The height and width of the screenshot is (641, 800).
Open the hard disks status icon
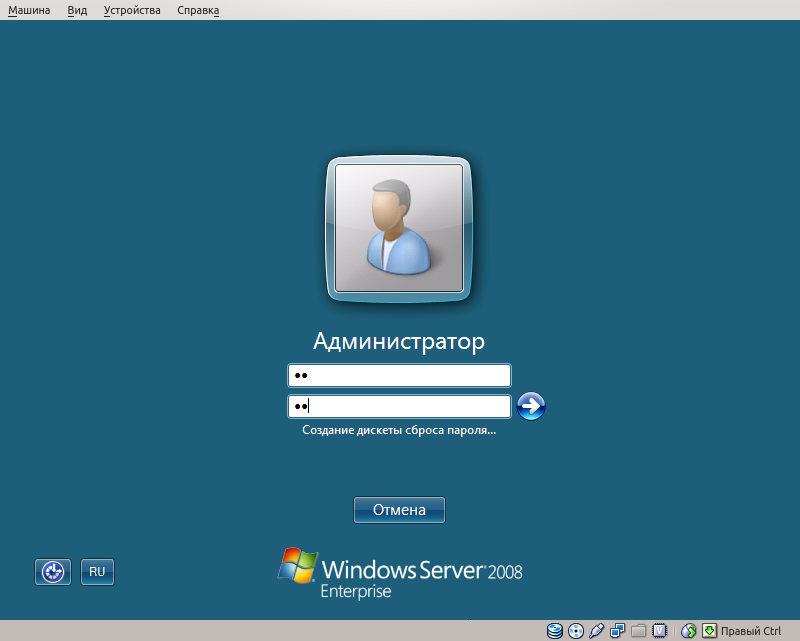(x=554, y=631)
